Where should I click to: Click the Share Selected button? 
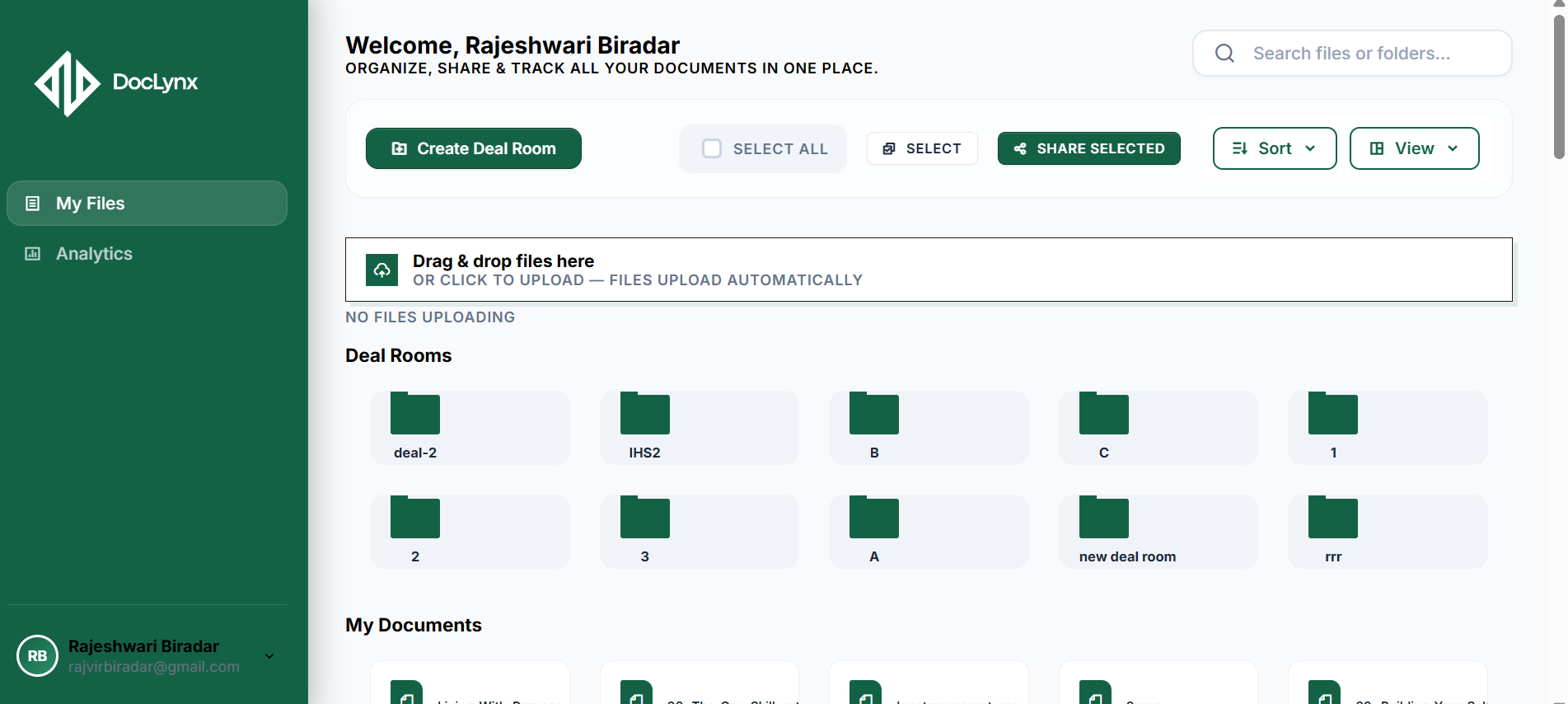(x=1088, y=148)
